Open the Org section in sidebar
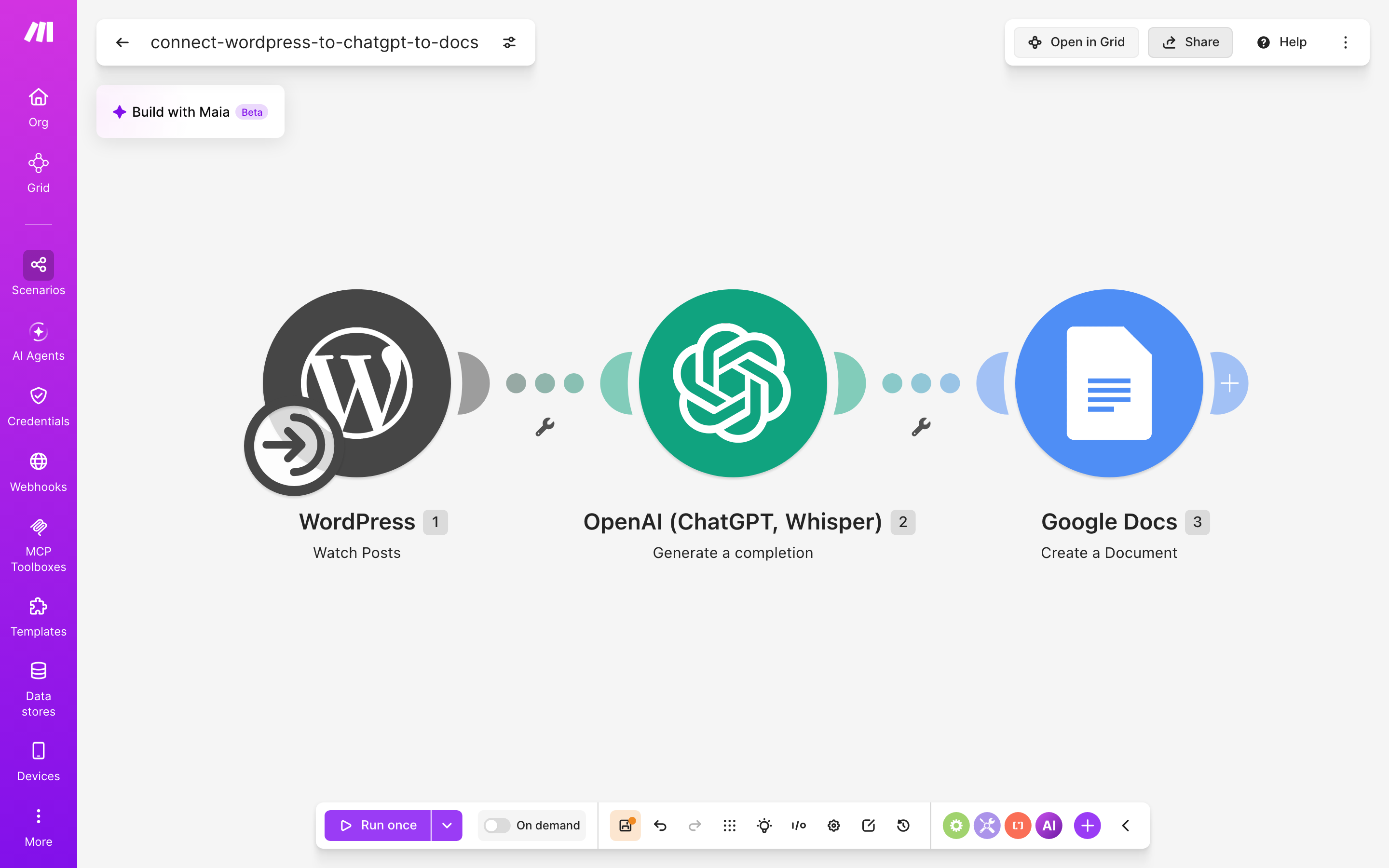 tap(39, 108)
